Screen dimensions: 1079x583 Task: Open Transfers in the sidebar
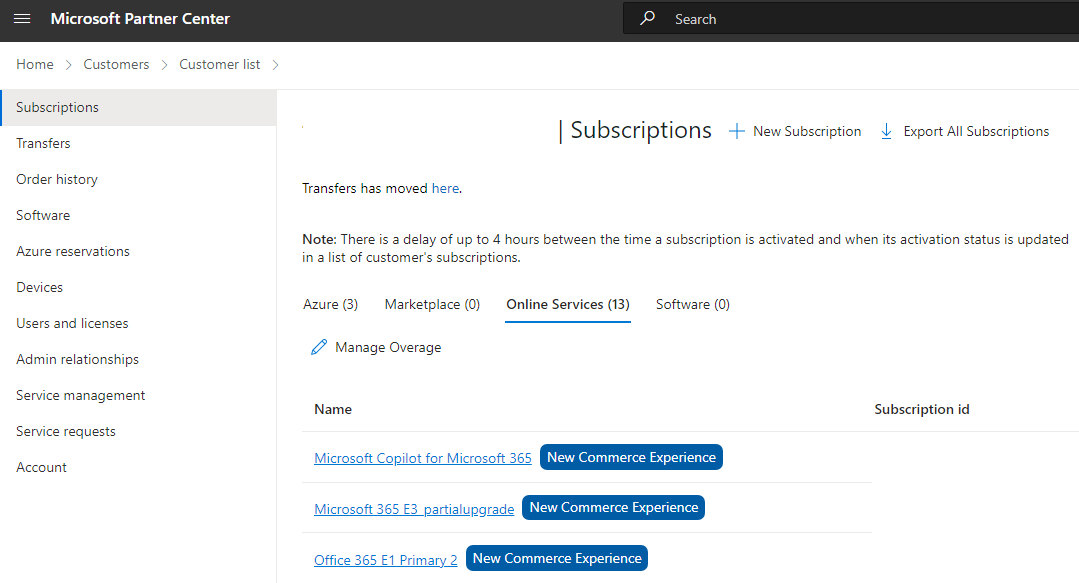138,143
